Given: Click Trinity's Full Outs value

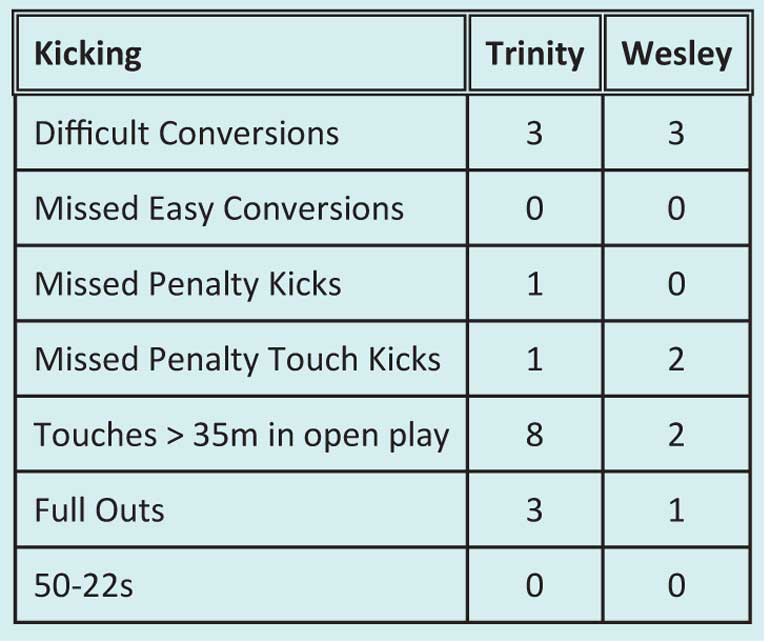Looking at the screenshot, I should [x=534, y=510].
